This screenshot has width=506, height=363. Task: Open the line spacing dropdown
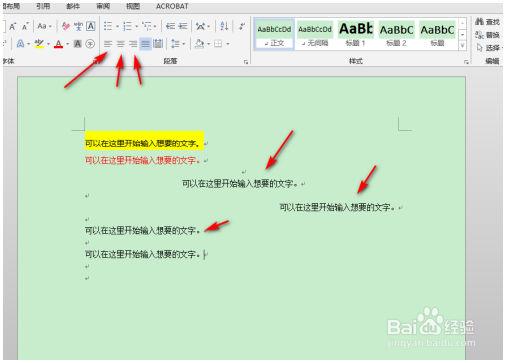[x=178, y=44]
